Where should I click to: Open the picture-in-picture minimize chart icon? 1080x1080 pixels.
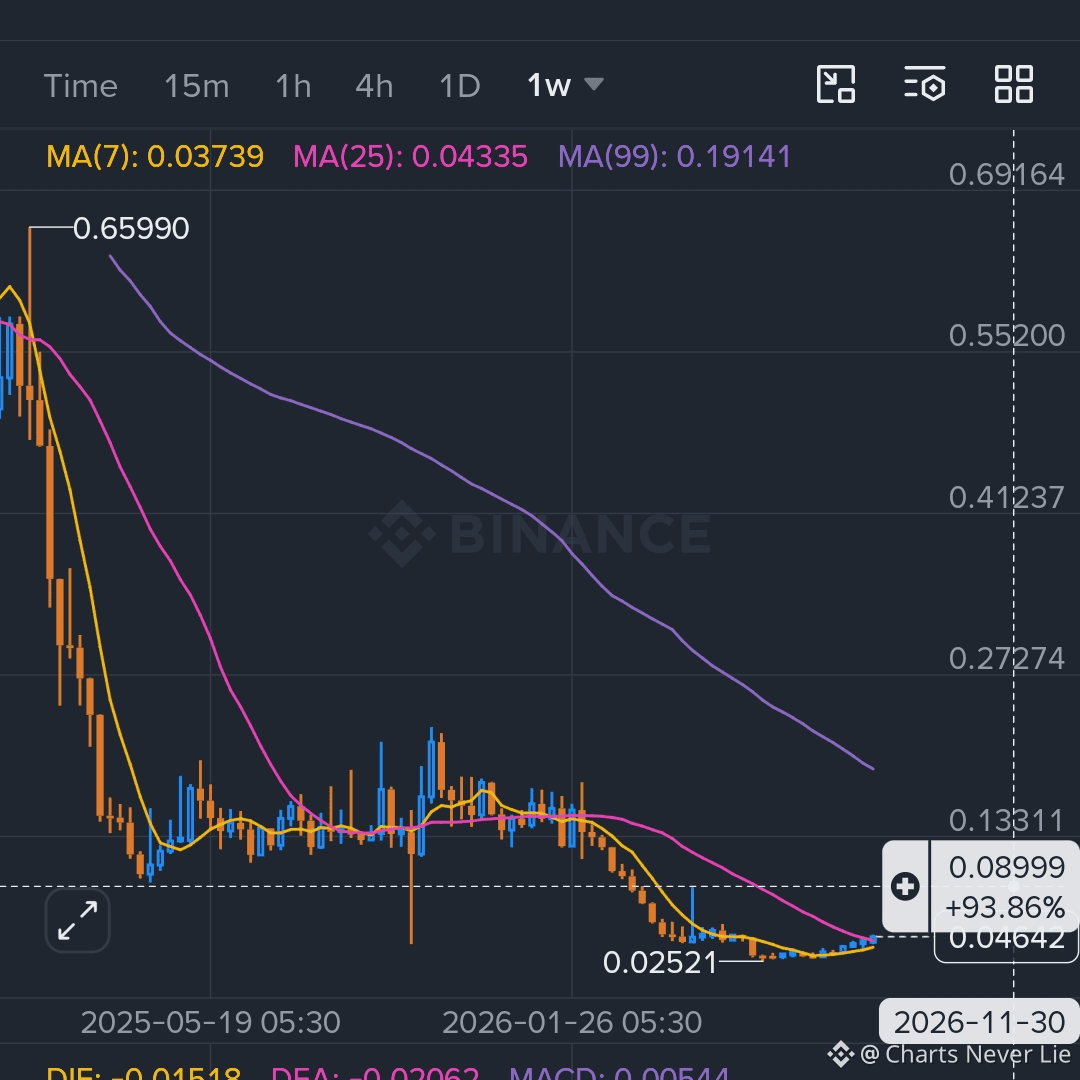[835, 85]
